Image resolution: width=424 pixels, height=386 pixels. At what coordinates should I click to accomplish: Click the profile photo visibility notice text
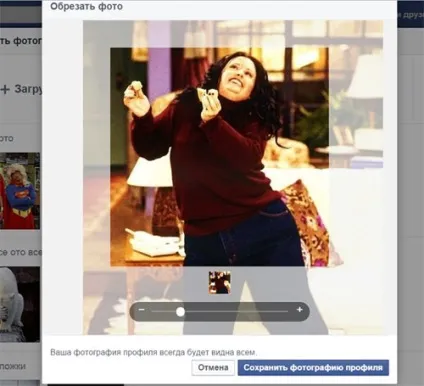(x=154, y=352)
